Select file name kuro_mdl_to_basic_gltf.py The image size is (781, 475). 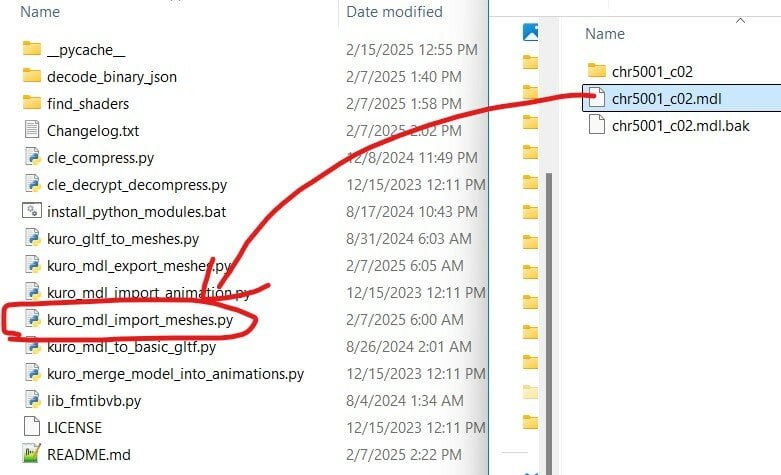pyautogui.click(x=131, y=347)
